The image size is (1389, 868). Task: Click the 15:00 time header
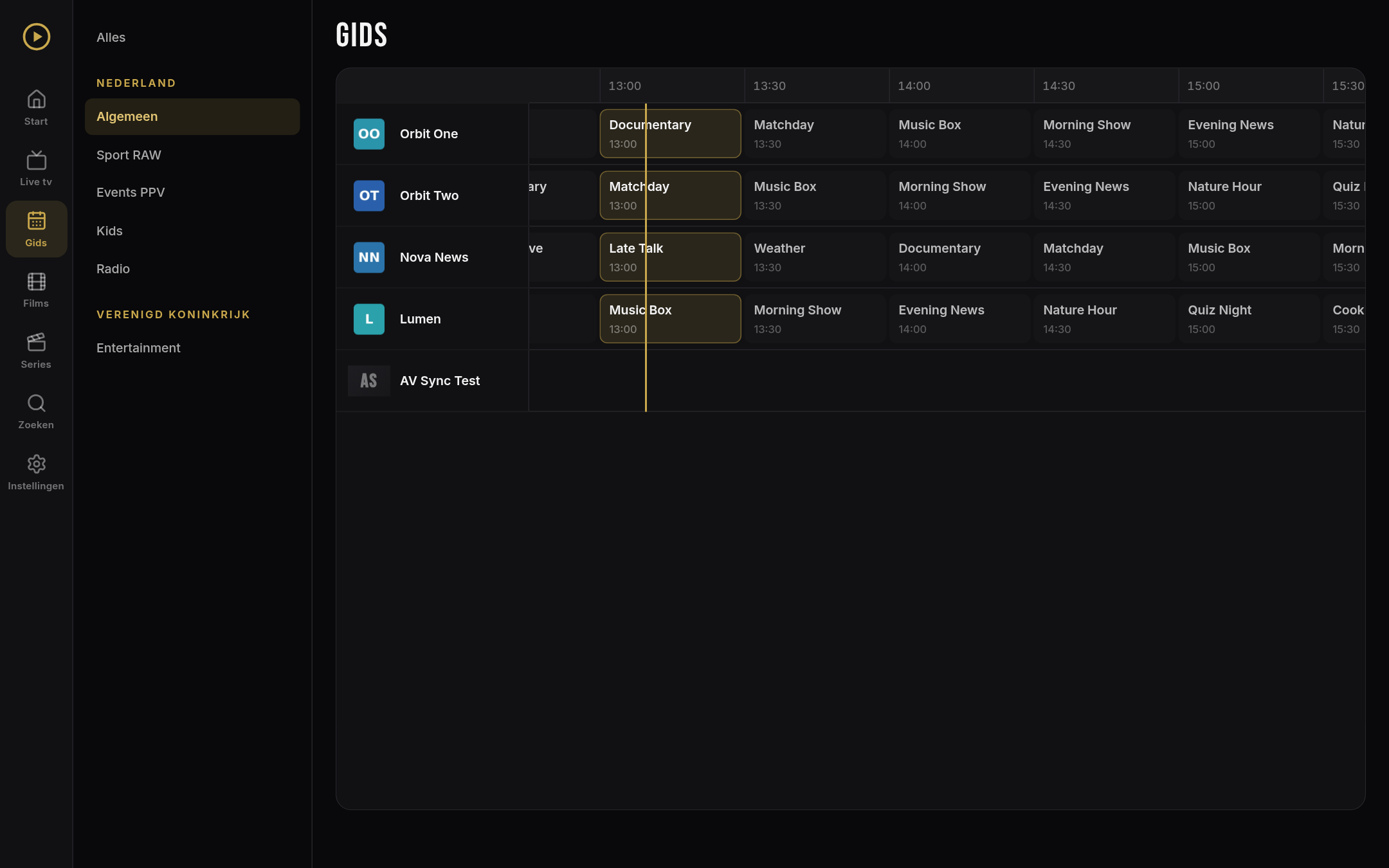1203,86
